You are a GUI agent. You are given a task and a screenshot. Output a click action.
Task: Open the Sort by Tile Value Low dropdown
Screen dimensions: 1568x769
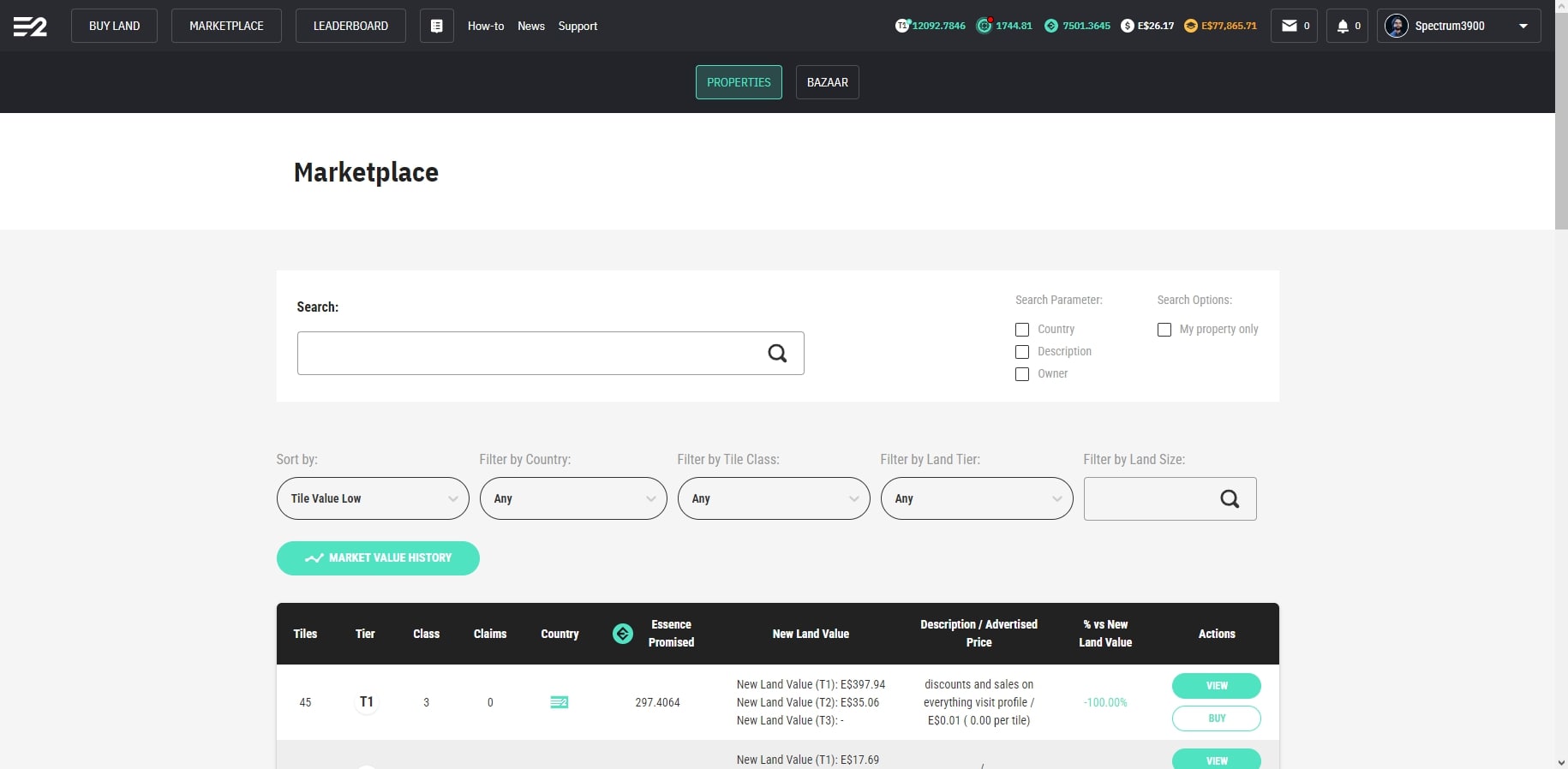tap(373, 498)
